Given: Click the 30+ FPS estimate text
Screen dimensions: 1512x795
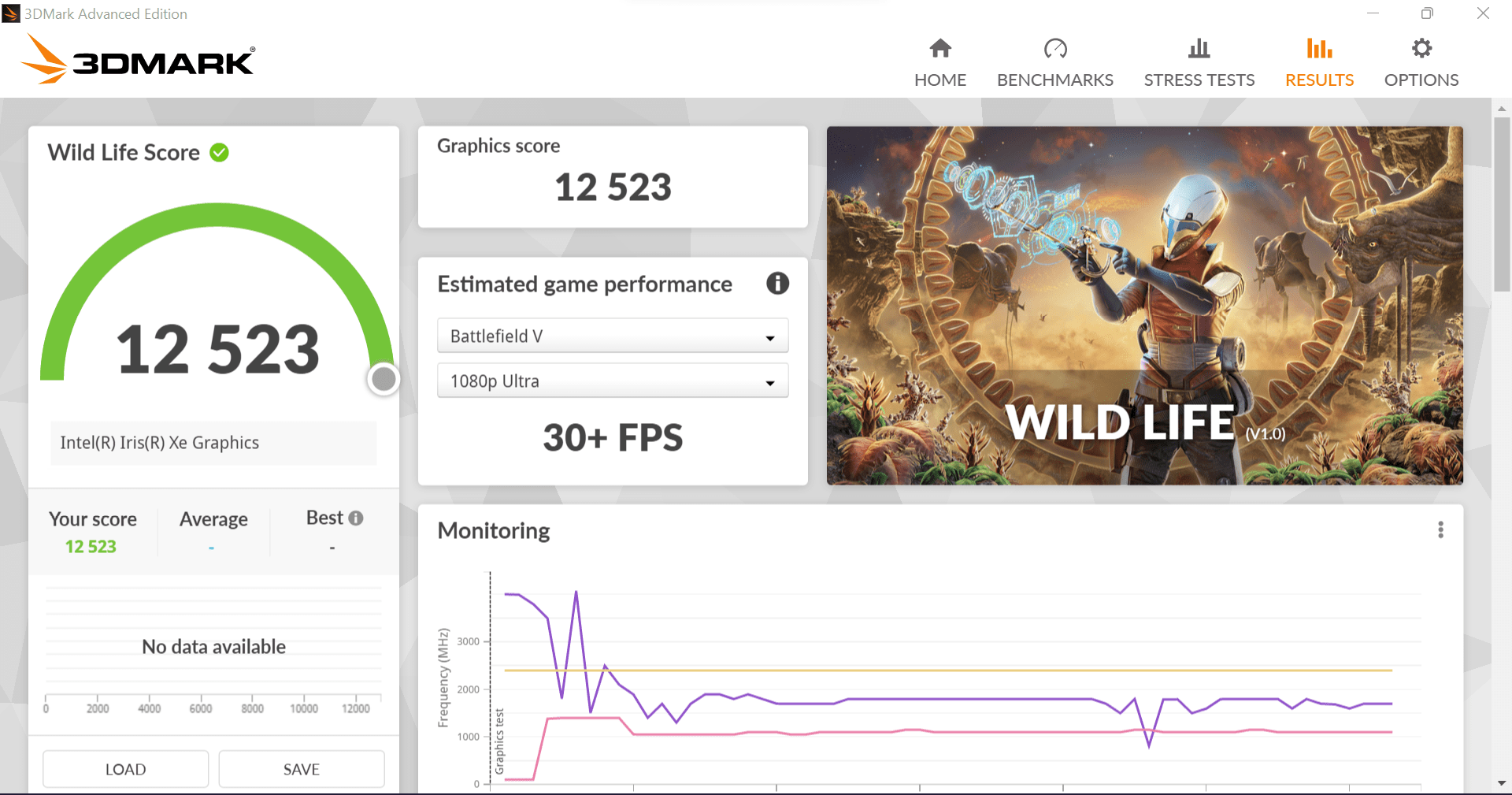Looking at the screenshot, I should point(613,438).
